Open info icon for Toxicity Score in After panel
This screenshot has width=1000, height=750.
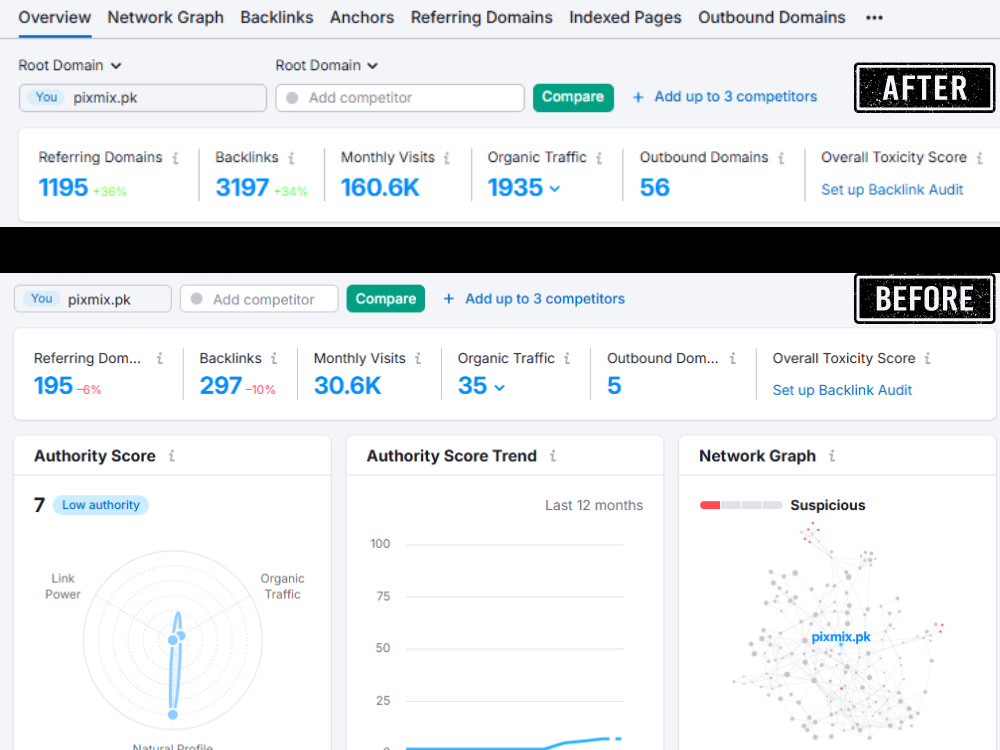coord(980,158)
